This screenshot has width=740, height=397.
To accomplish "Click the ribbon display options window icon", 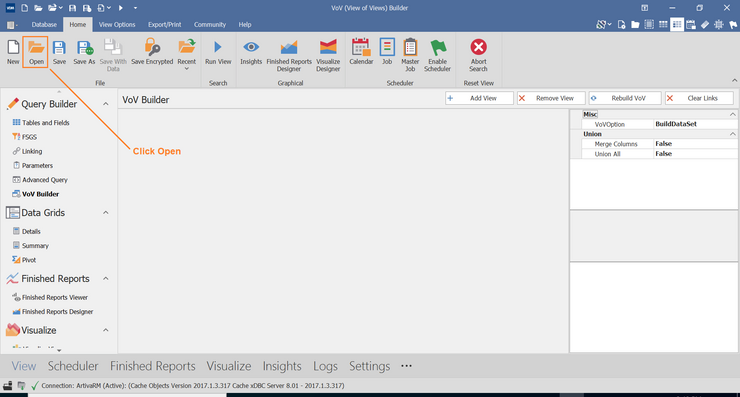I will pos(644,8).
